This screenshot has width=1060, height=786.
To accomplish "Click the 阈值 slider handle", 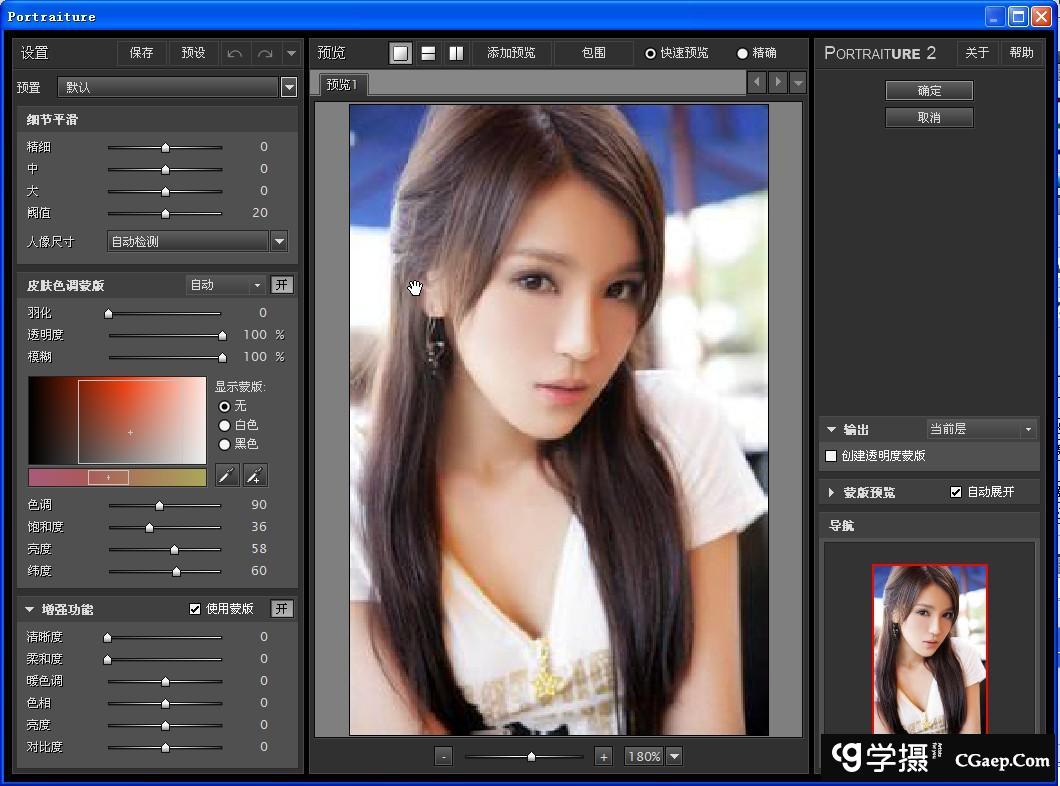I will [166, 213].
